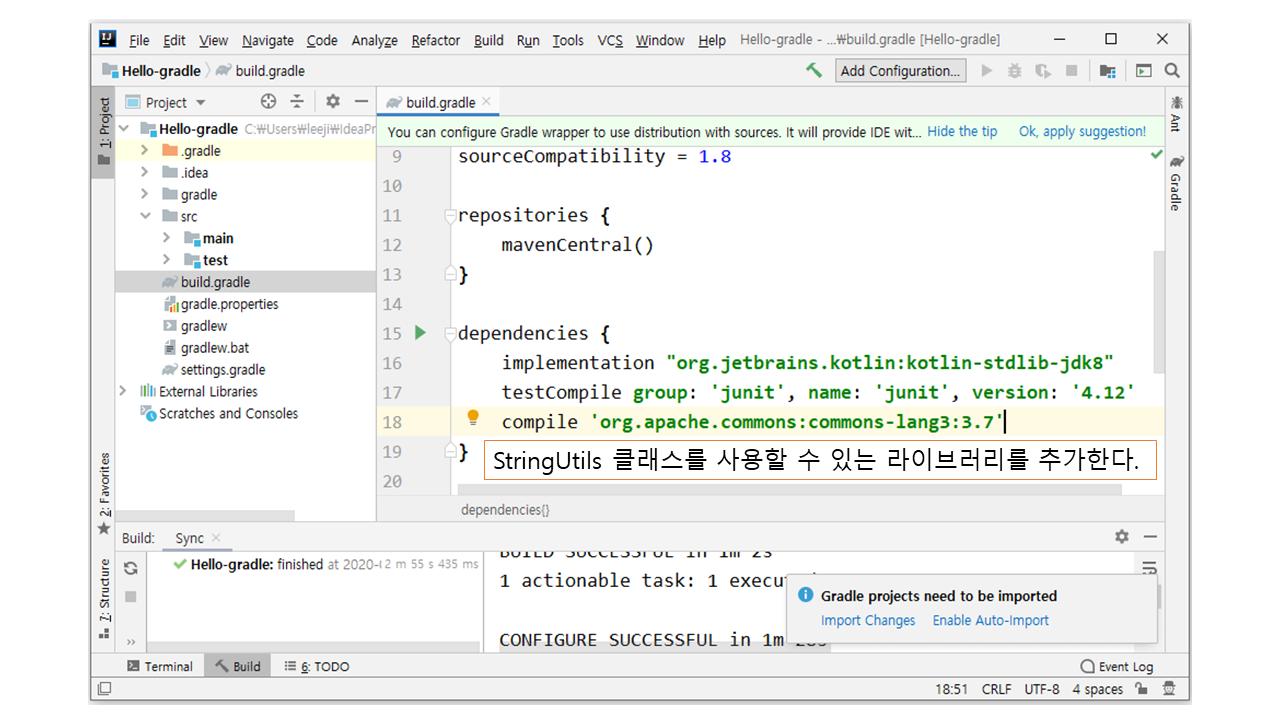1280x720 pixels.
Task: Open the Project view dropdown selector
Action: [x=200, y=103]
